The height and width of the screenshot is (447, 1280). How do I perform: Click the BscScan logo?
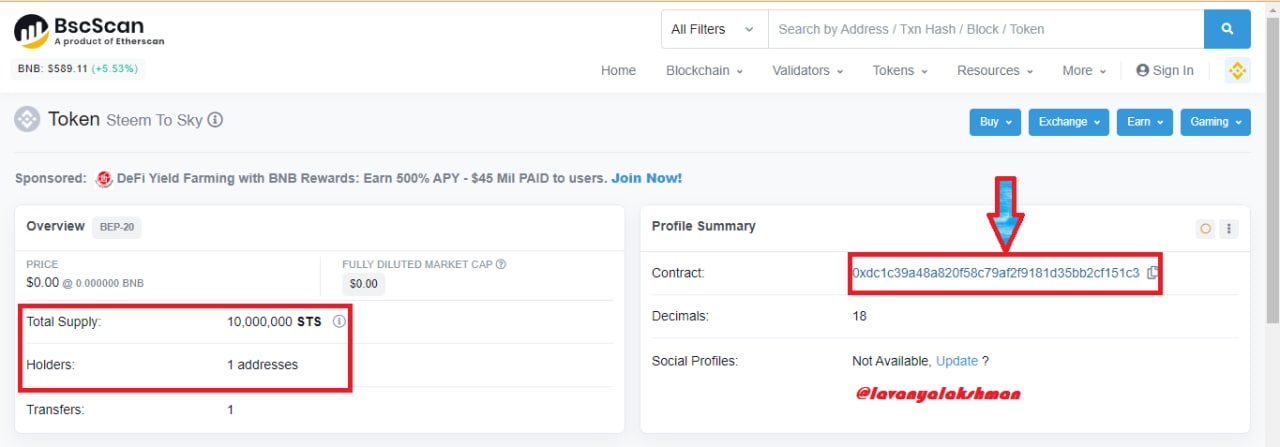pyautogui.click(x=89, y=30)
